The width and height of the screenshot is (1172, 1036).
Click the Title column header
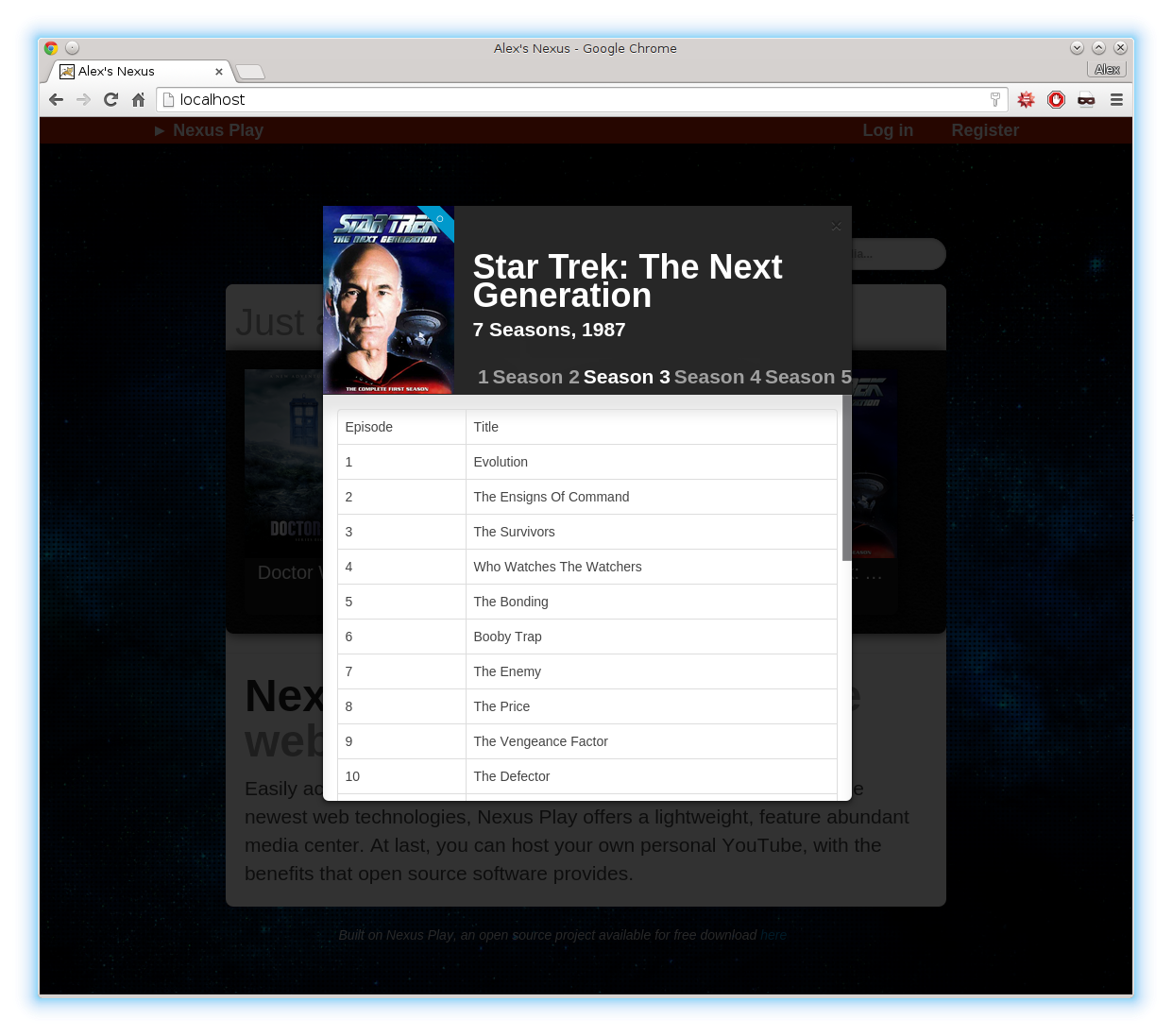[652, 427]
